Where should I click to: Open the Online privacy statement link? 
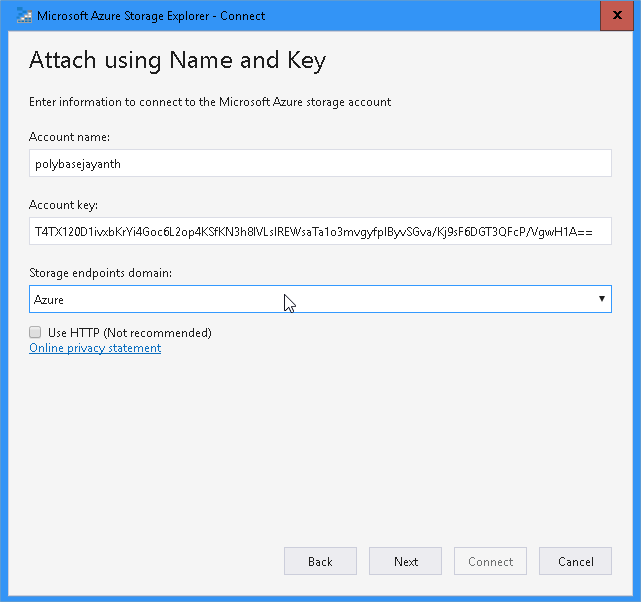click(x=95, y=348)
